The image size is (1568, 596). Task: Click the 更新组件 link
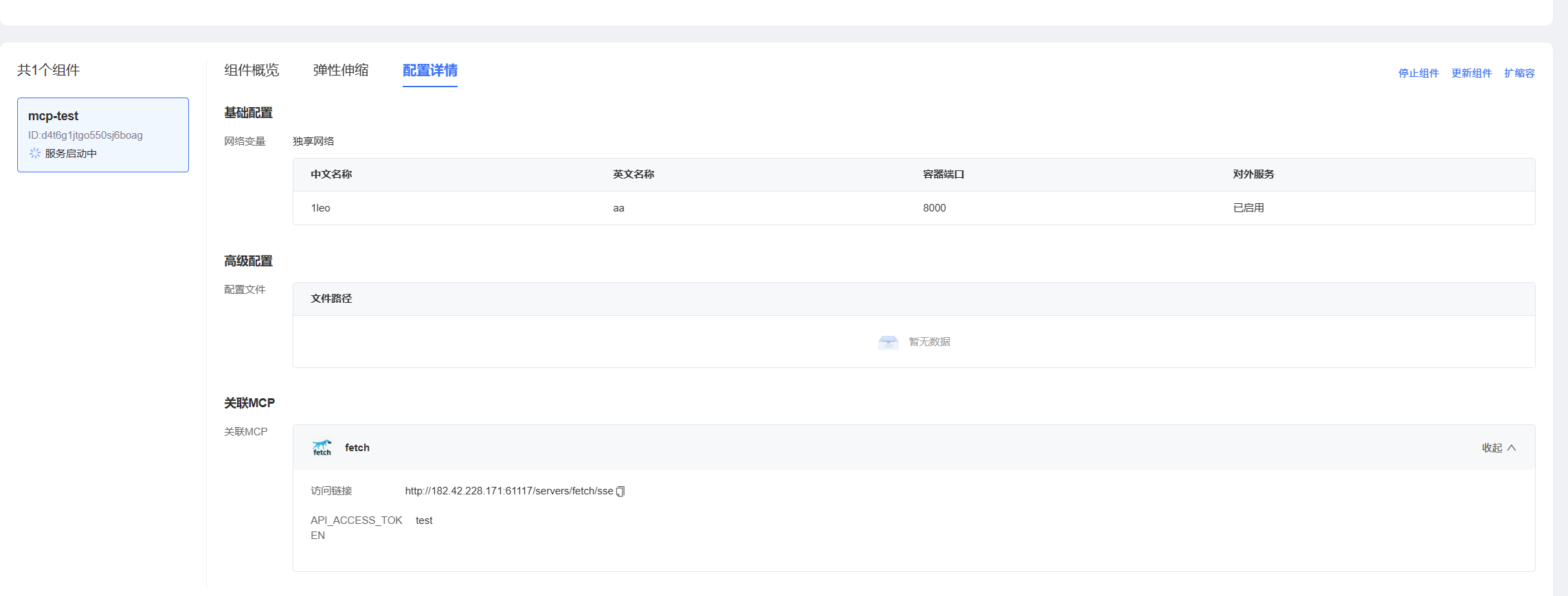[x=1471, y=73]
